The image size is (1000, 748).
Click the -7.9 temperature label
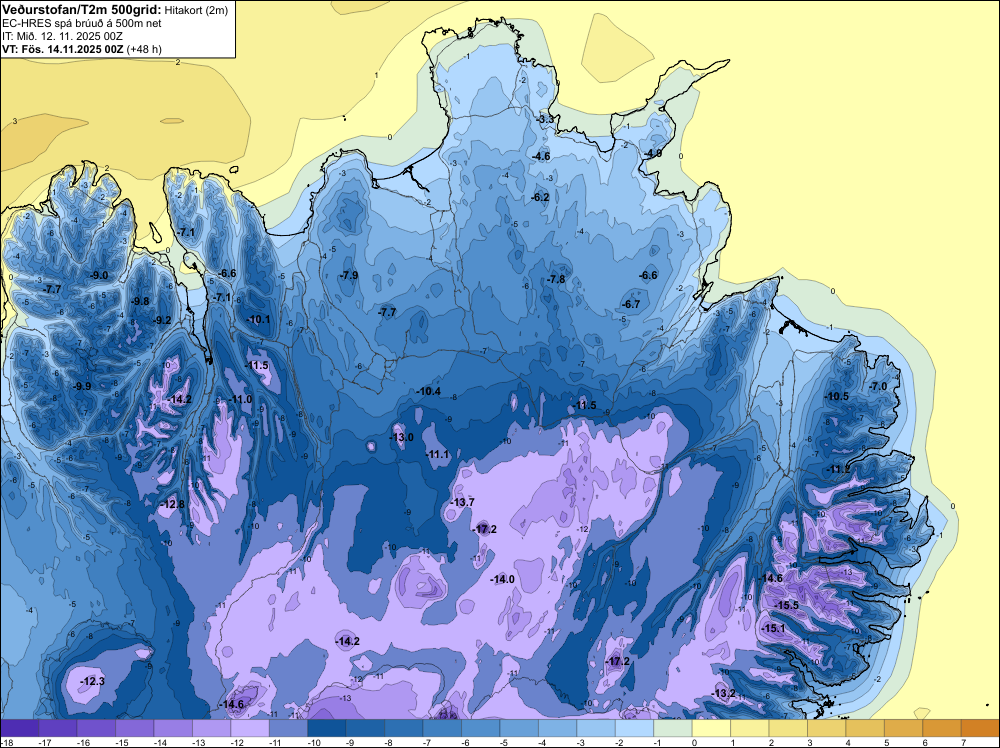click(x=349, y=275)
